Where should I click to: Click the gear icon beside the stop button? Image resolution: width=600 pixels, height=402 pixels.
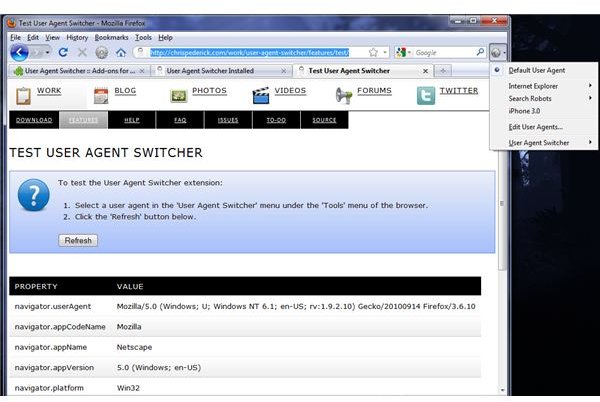pos(101,52)
